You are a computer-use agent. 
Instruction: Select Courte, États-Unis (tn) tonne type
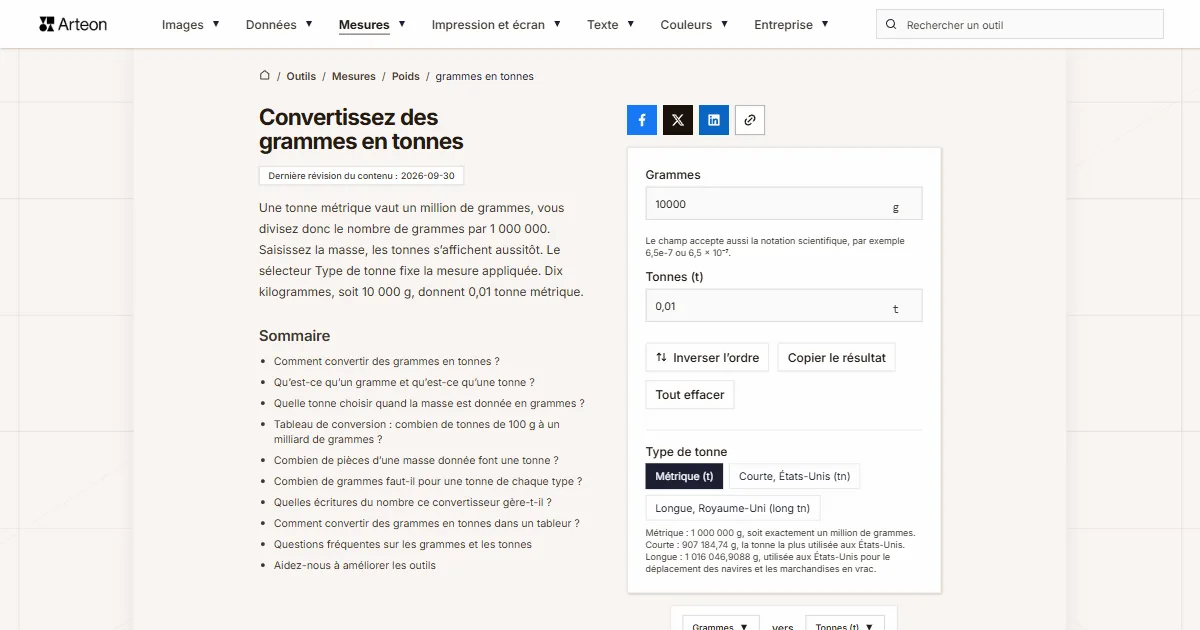[795, 476]
